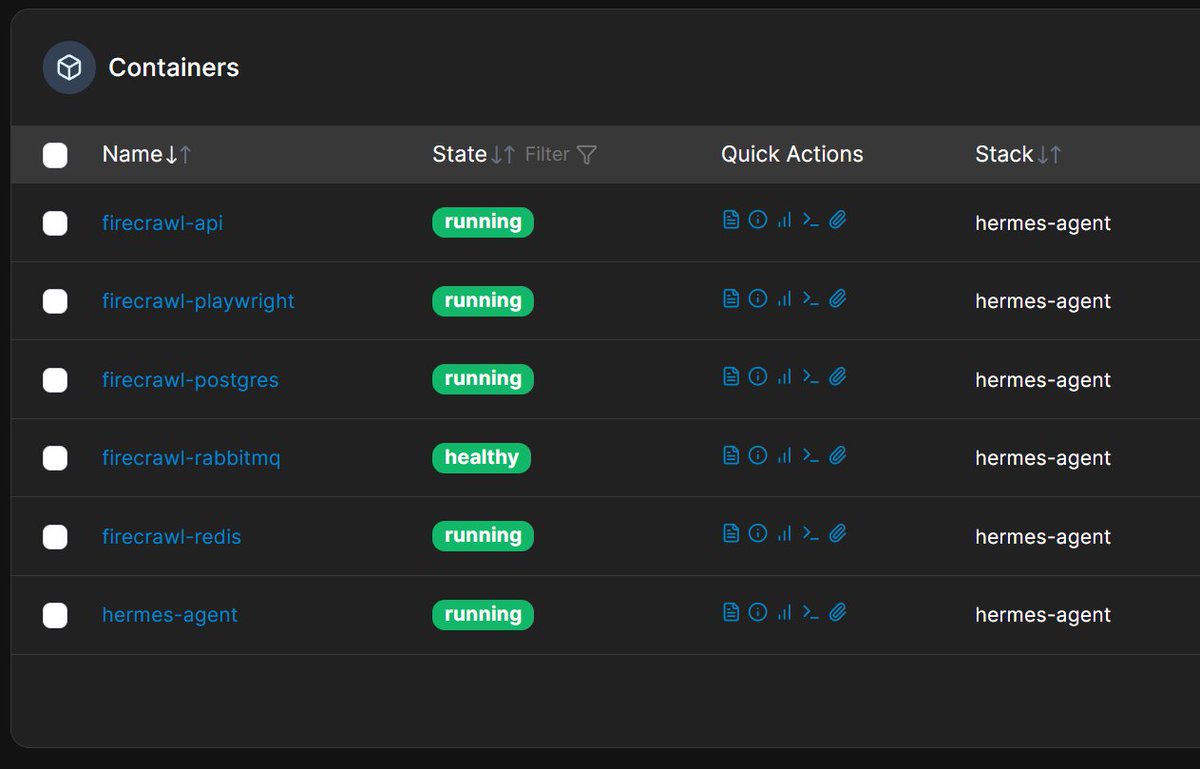Open stats icon for firecrawl-rabbitmq
The width and height of the screenshot is (1200, 769).
784,455
